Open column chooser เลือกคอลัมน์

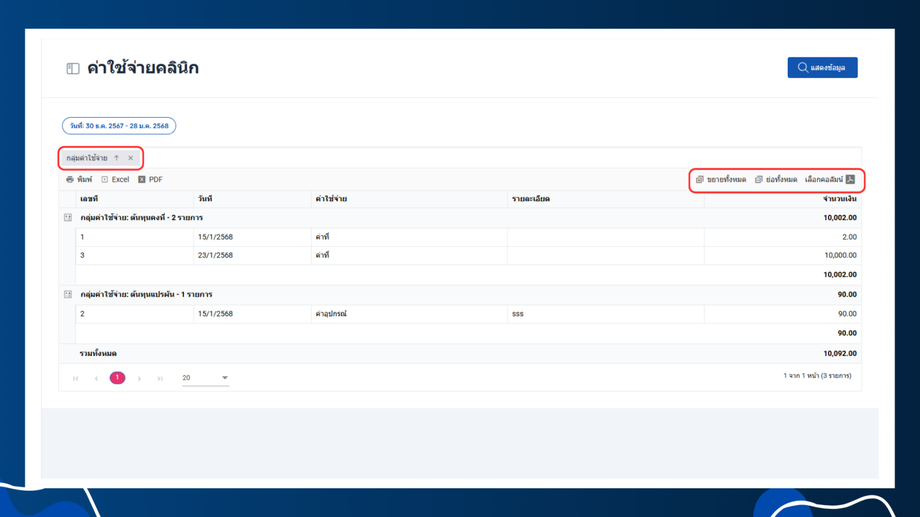click(830, 180)
